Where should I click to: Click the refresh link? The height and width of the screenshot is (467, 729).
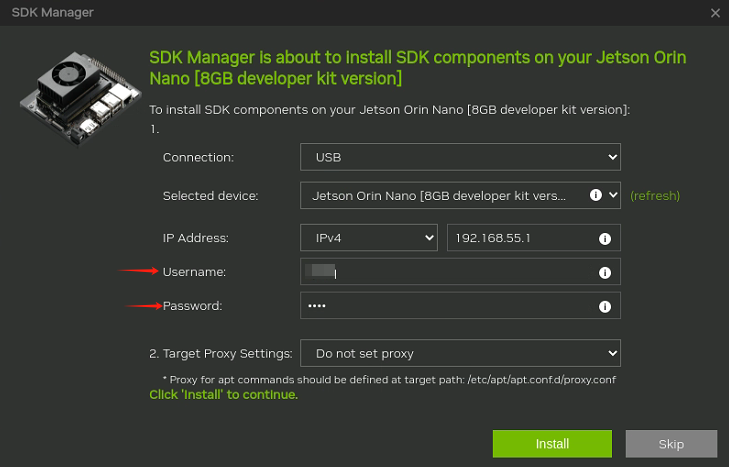click(x=655, y=196)
